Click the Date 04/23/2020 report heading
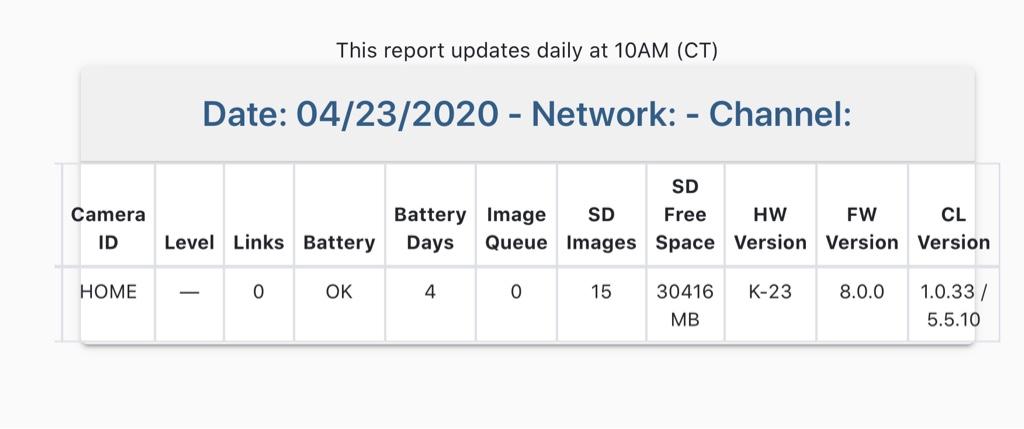1024x429 pixels. click(x=527, y=114)
